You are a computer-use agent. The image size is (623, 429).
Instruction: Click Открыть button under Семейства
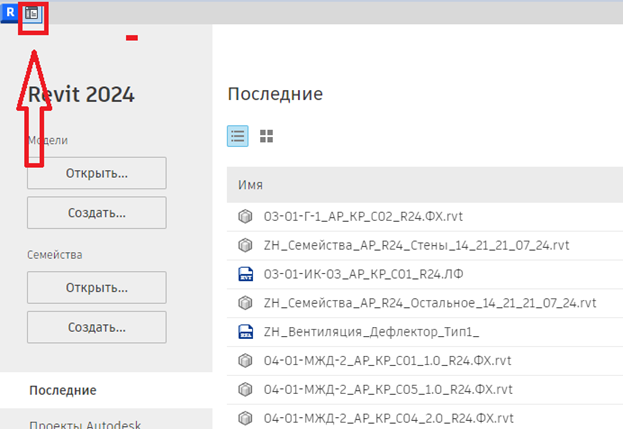(x=97, y=288)
